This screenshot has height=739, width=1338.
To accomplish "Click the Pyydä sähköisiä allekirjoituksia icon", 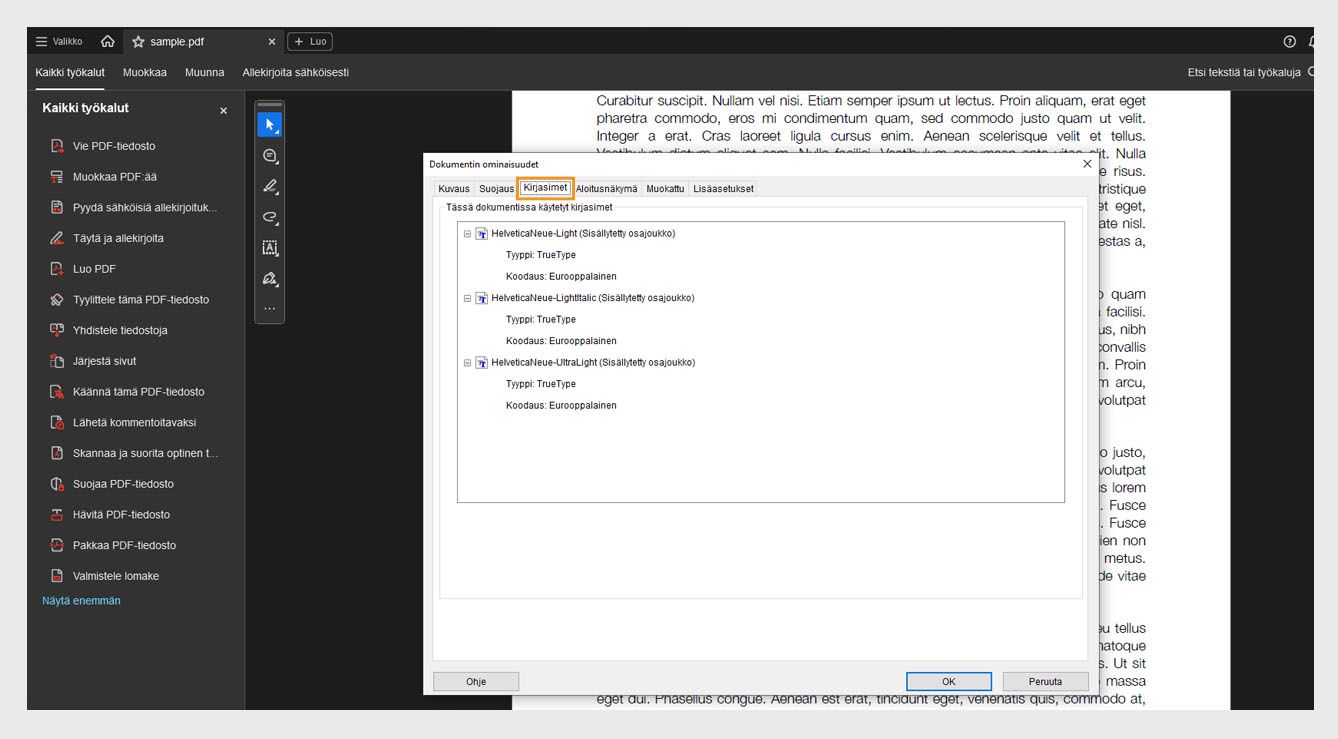I will click(x=57, y=208).
